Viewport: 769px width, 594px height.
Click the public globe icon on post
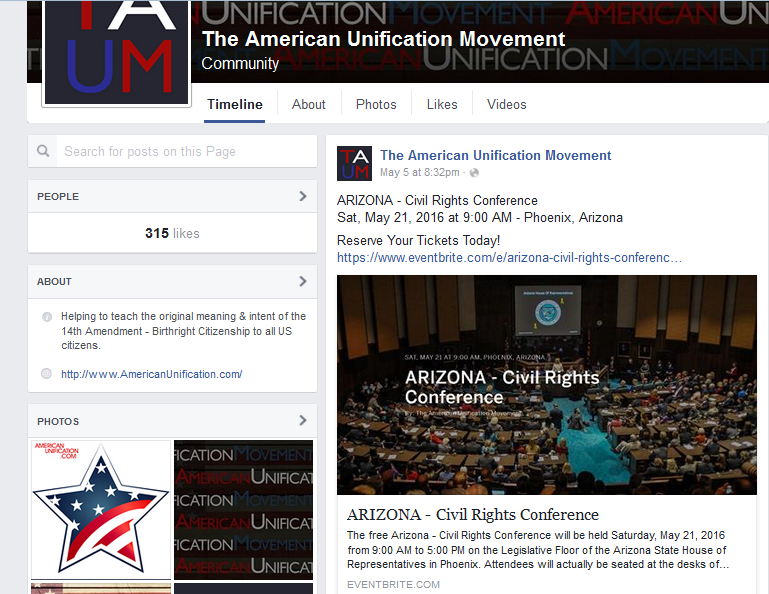[x=474, y=173]
